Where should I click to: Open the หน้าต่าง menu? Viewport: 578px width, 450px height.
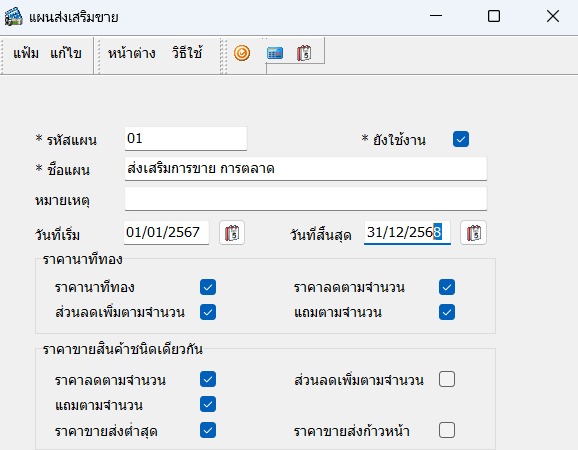coord(132,53)
